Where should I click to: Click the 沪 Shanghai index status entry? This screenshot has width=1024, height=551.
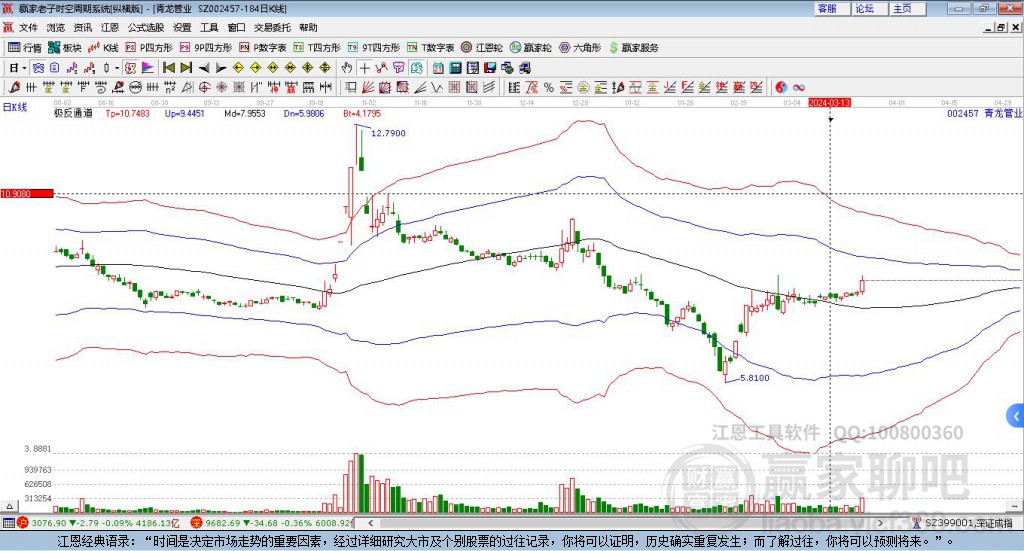pyautogui.click(x=98, y=523)
